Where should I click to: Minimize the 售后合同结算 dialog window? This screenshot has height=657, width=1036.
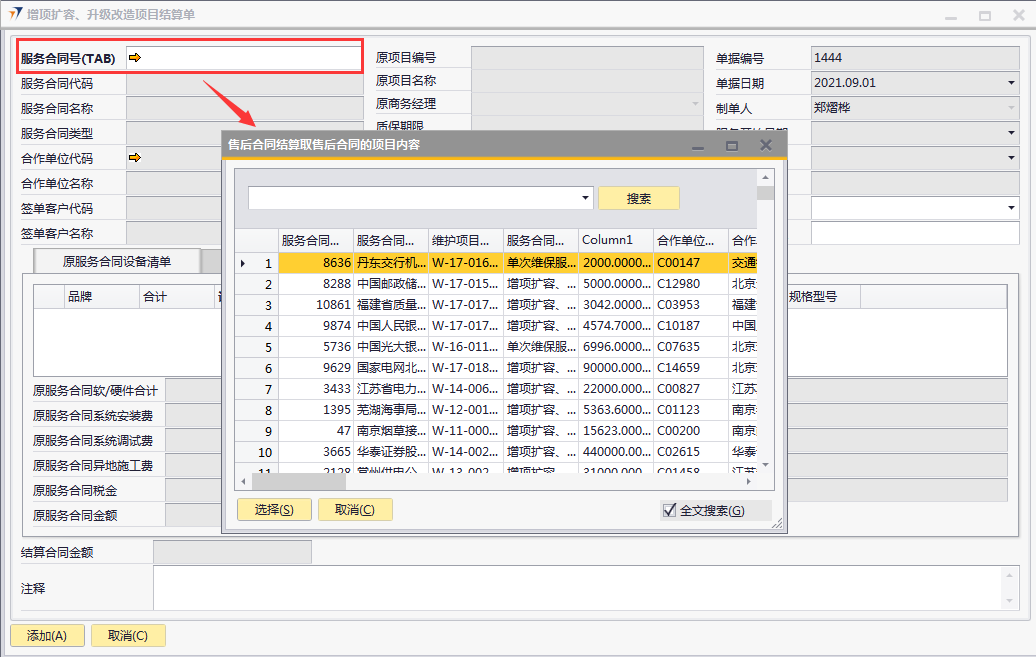coord(698,145)
